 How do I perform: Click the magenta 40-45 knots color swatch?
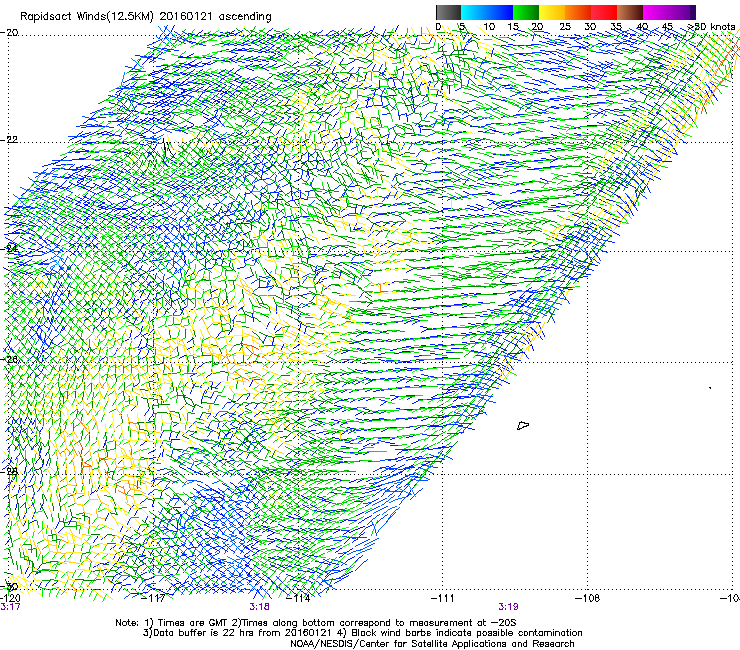pos(656,12)
